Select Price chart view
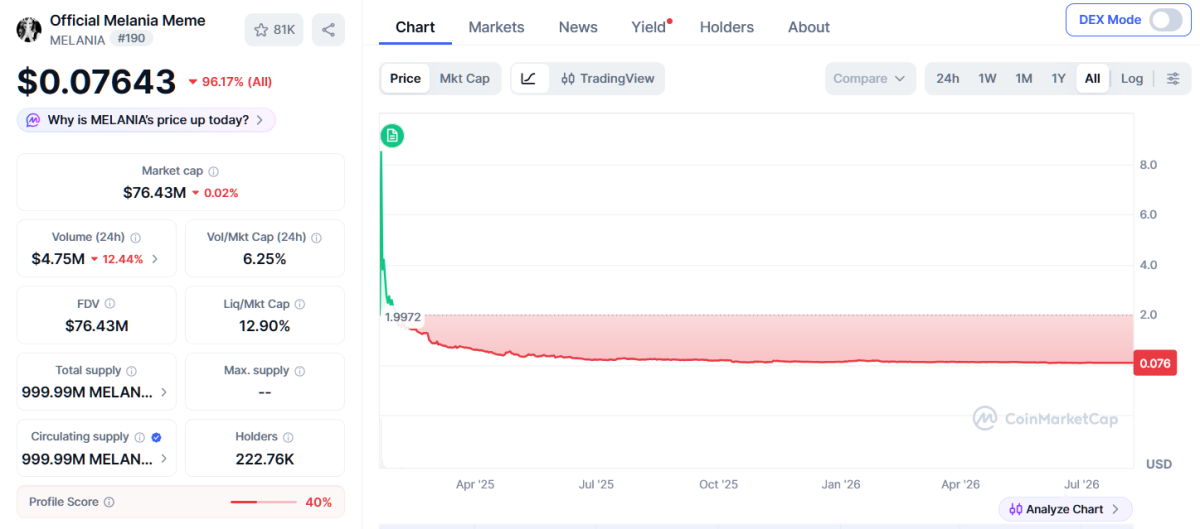The image size is (1200, 529). (405, 78)
